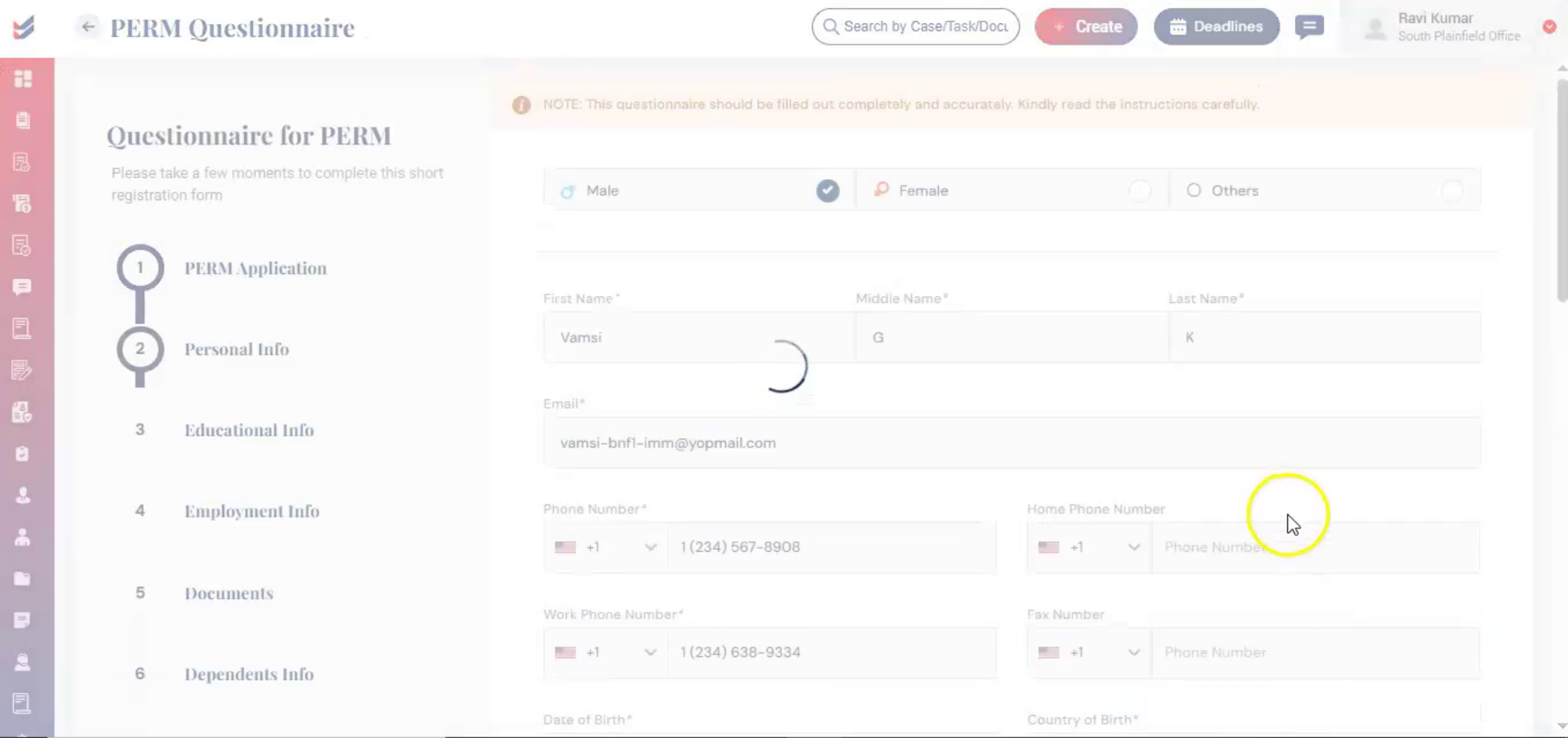Click the female gender symbol icon
The width and height of the screenshot is (1568, 738).
(x=881, y=190)
